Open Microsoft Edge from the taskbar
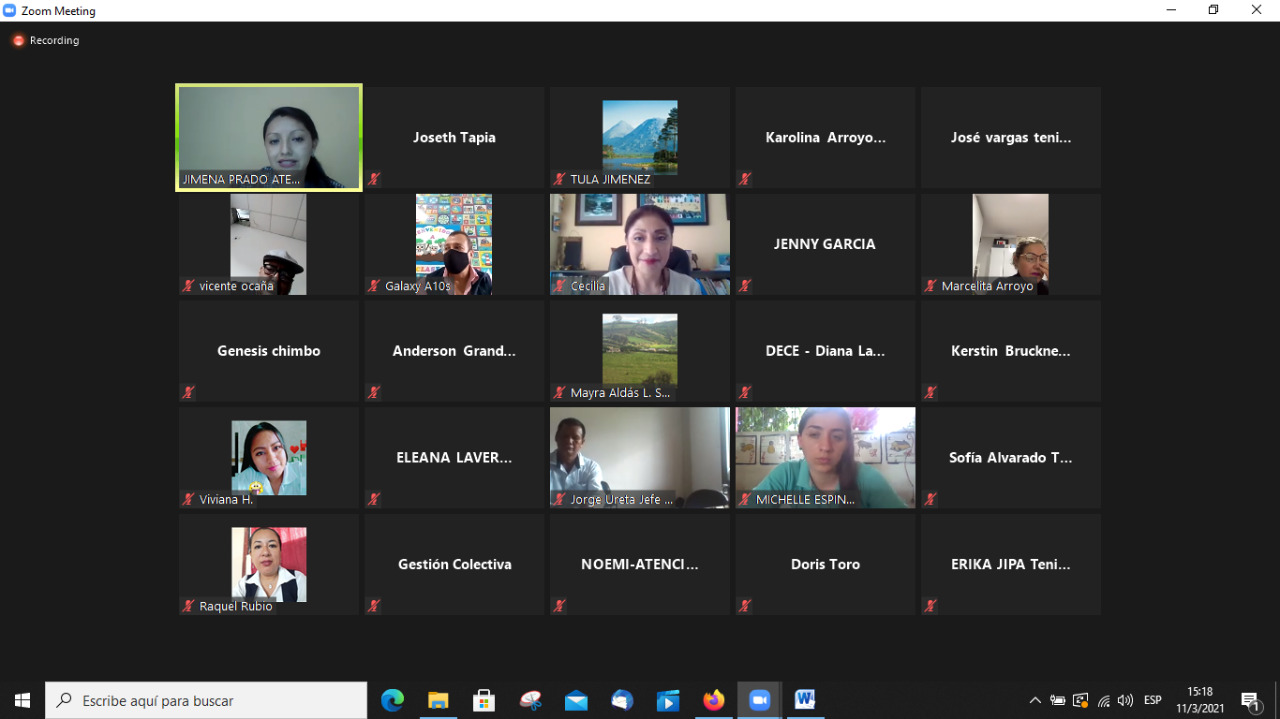1280x719 pixels. [392, 701]
